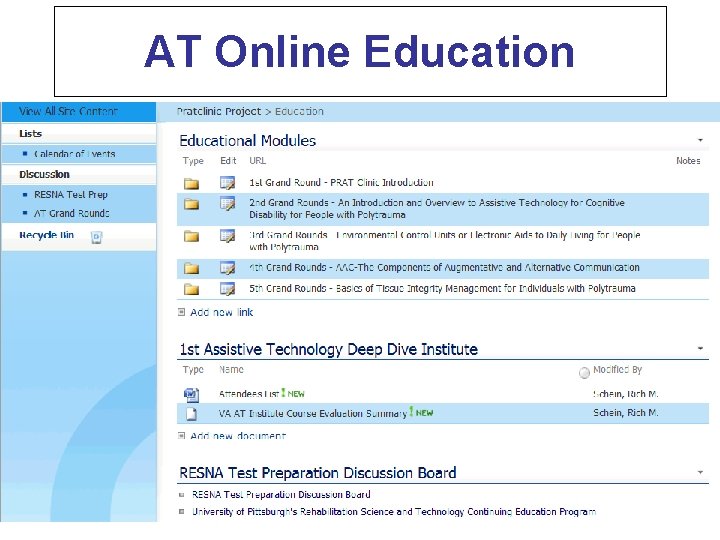720x540 pixels.
Task: Edit the 3rd Grand Rounds link entry
Action: point(227,236)
